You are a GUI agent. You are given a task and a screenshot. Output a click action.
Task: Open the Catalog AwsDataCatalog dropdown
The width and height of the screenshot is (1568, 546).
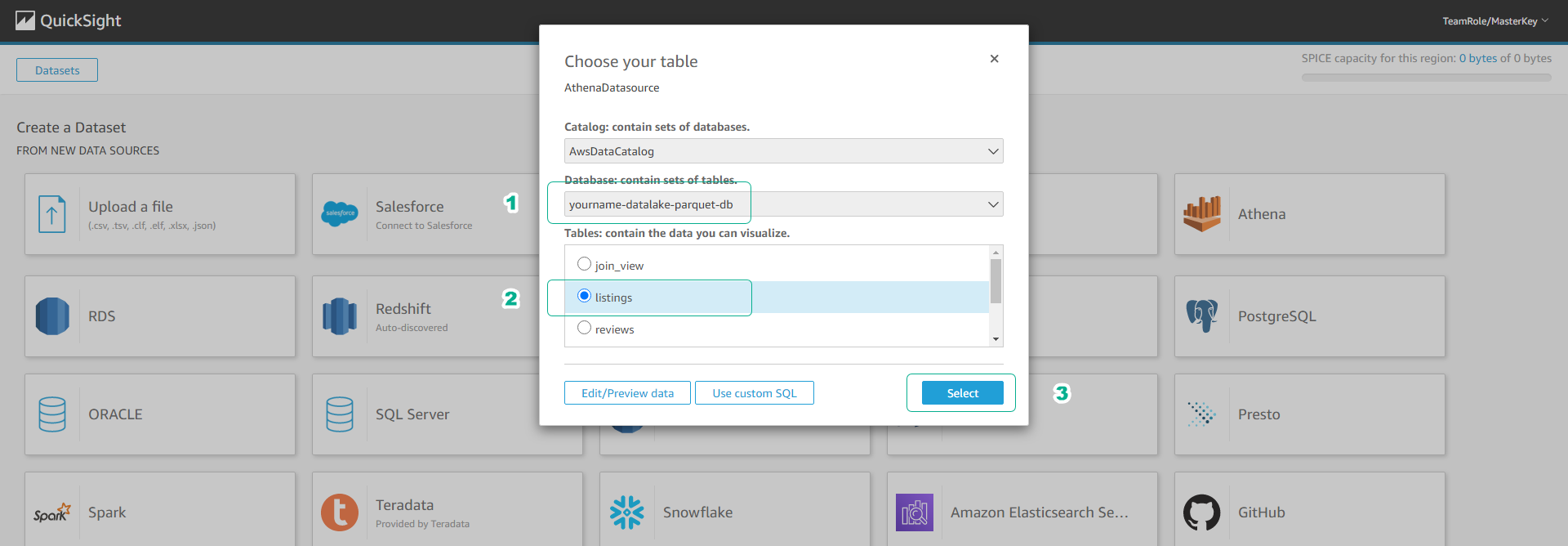[x=783, y=151]
